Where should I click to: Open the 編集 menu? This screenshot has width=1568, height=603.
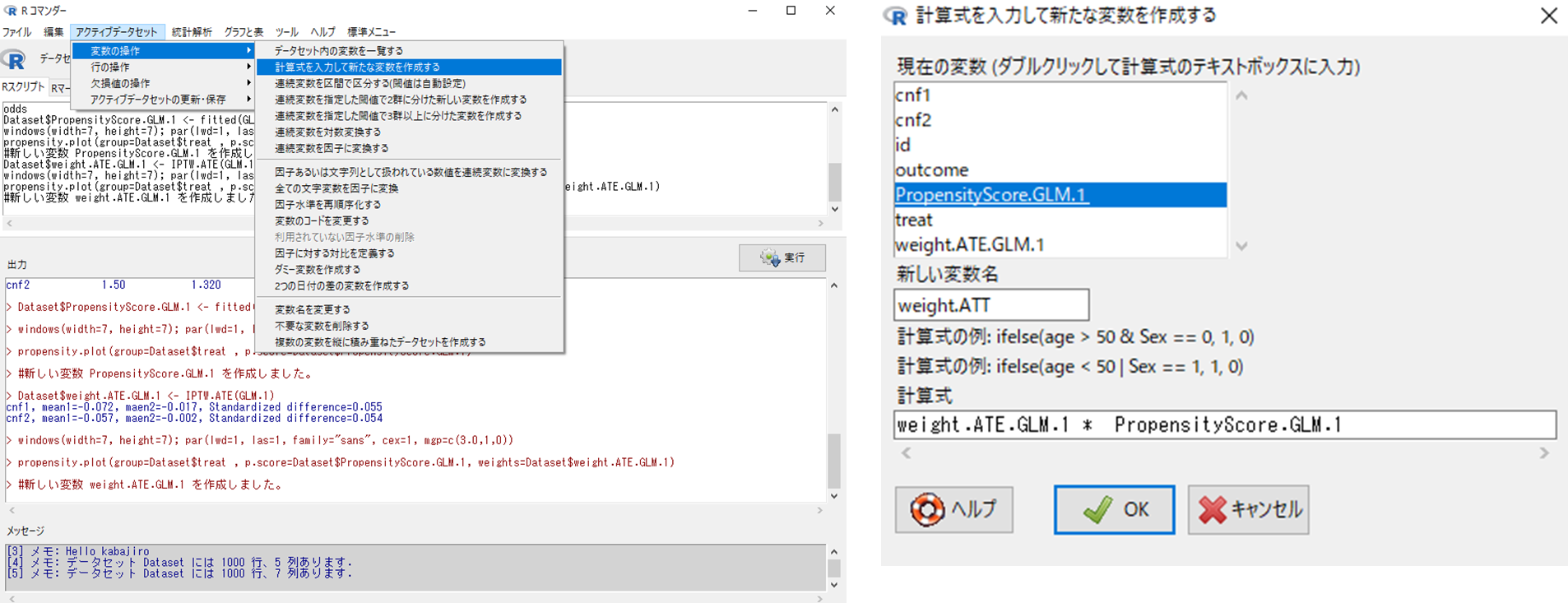click(53, 32)
